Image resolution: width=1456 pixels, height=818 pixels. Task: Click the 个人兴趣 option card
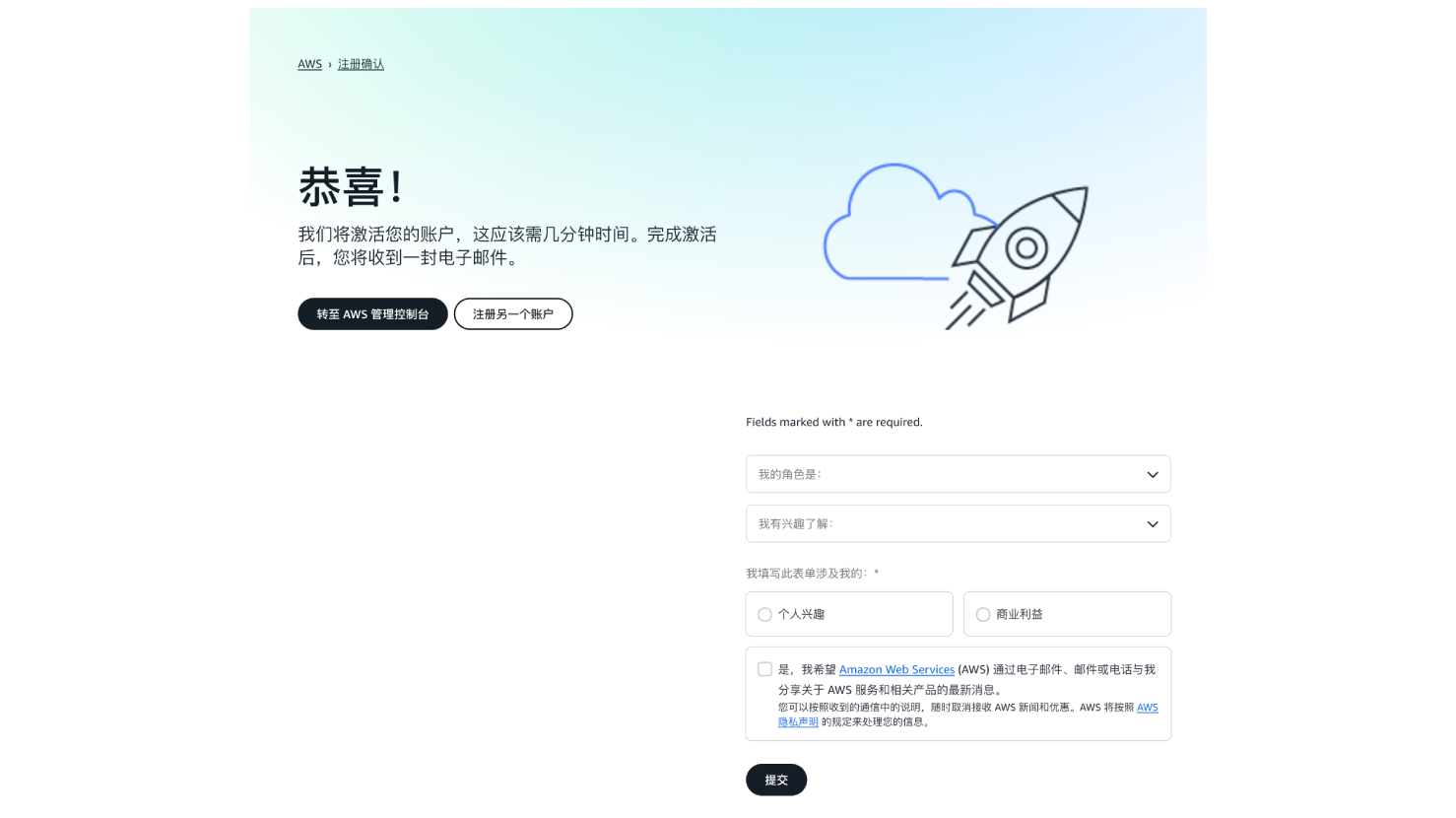(x=849, y=614)
